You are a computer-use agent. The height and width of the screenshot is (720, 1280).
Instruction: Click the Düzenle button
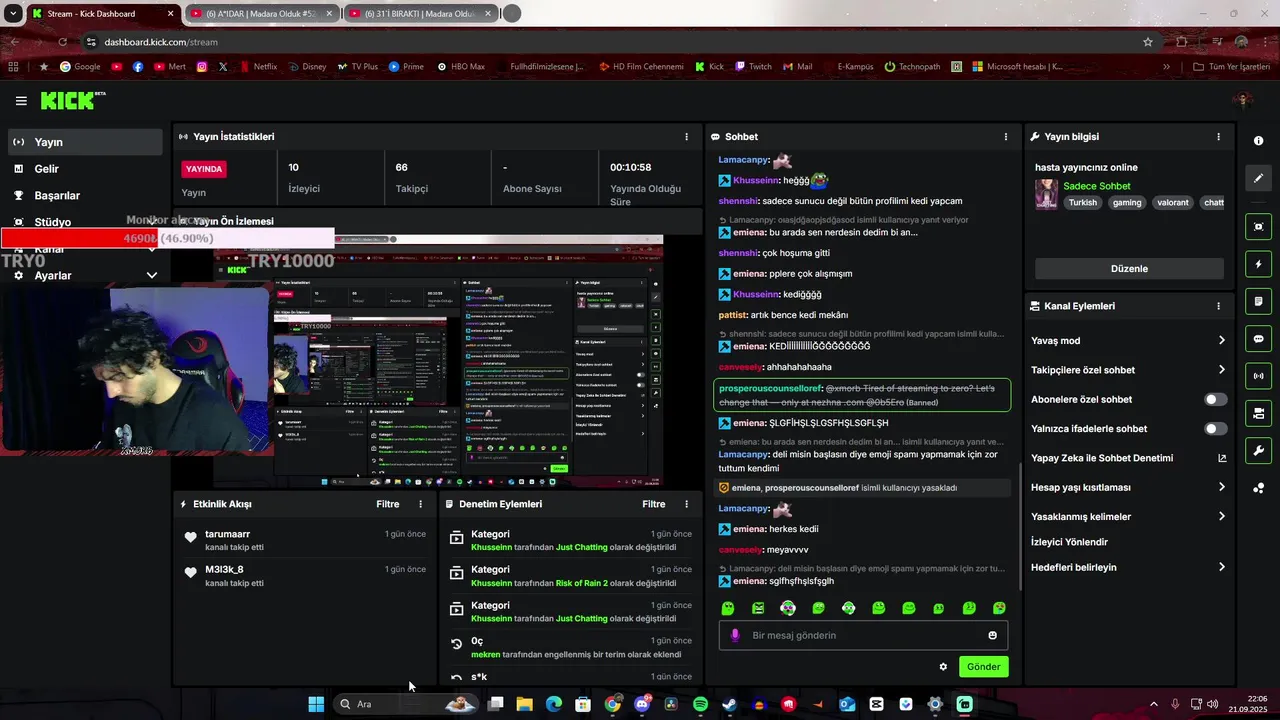click(x=1129, y=269)
